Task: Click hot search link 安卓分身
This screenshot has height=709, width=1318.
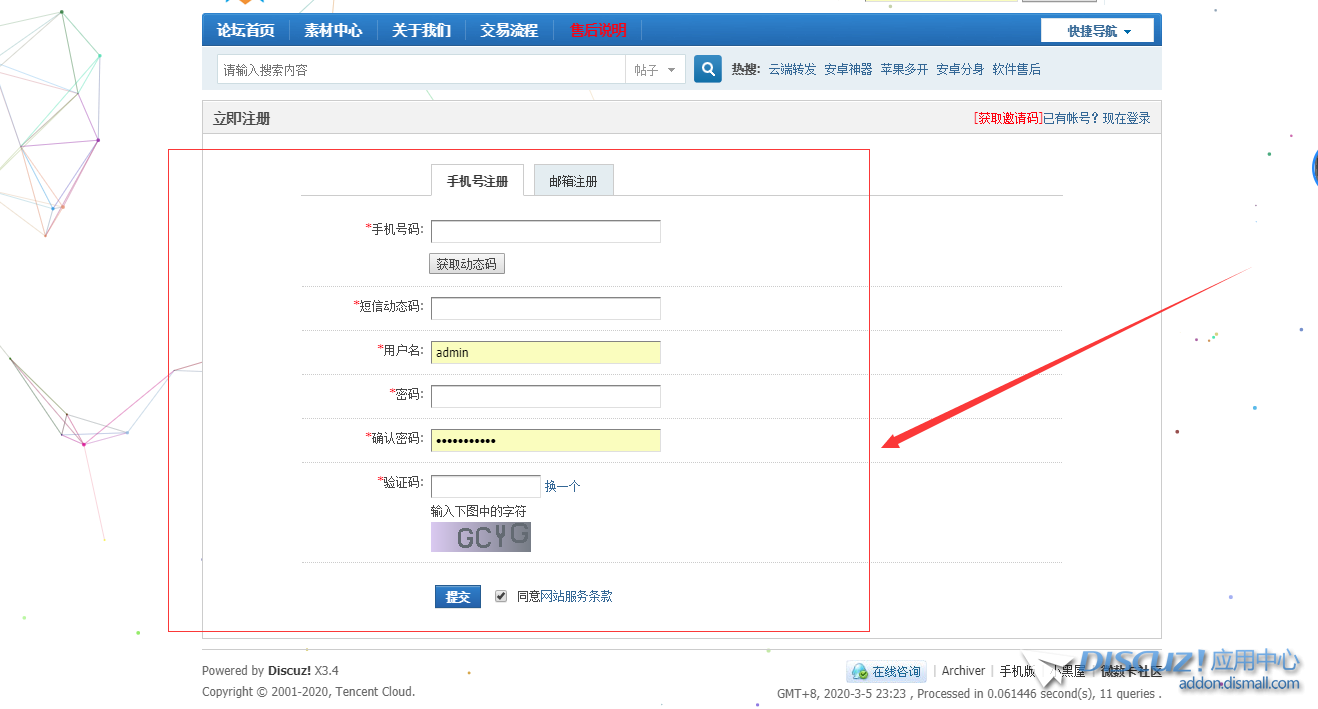Action: coord(960,69)
